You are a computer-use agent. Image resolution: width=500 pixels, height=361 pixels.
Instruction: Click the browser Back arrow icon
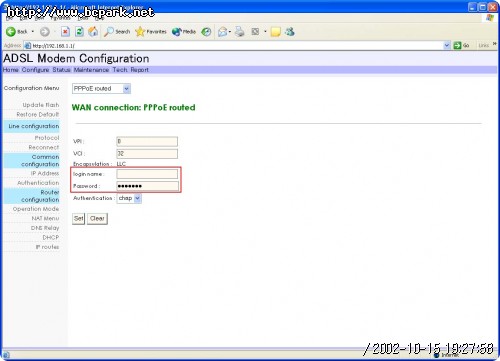(11, 32)
